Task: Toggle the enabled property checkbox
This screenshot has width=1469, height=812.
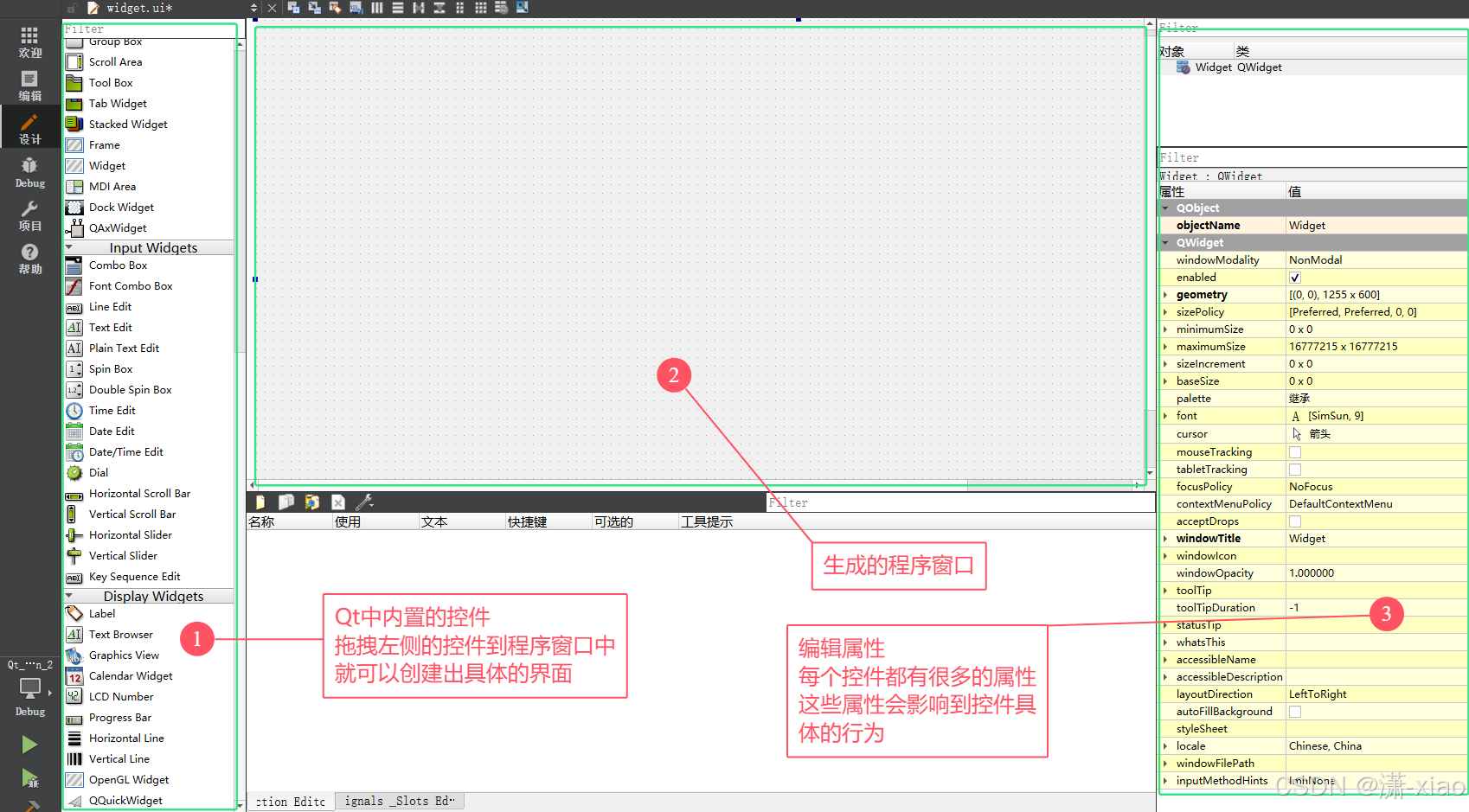Action: tap(1295, 278)
